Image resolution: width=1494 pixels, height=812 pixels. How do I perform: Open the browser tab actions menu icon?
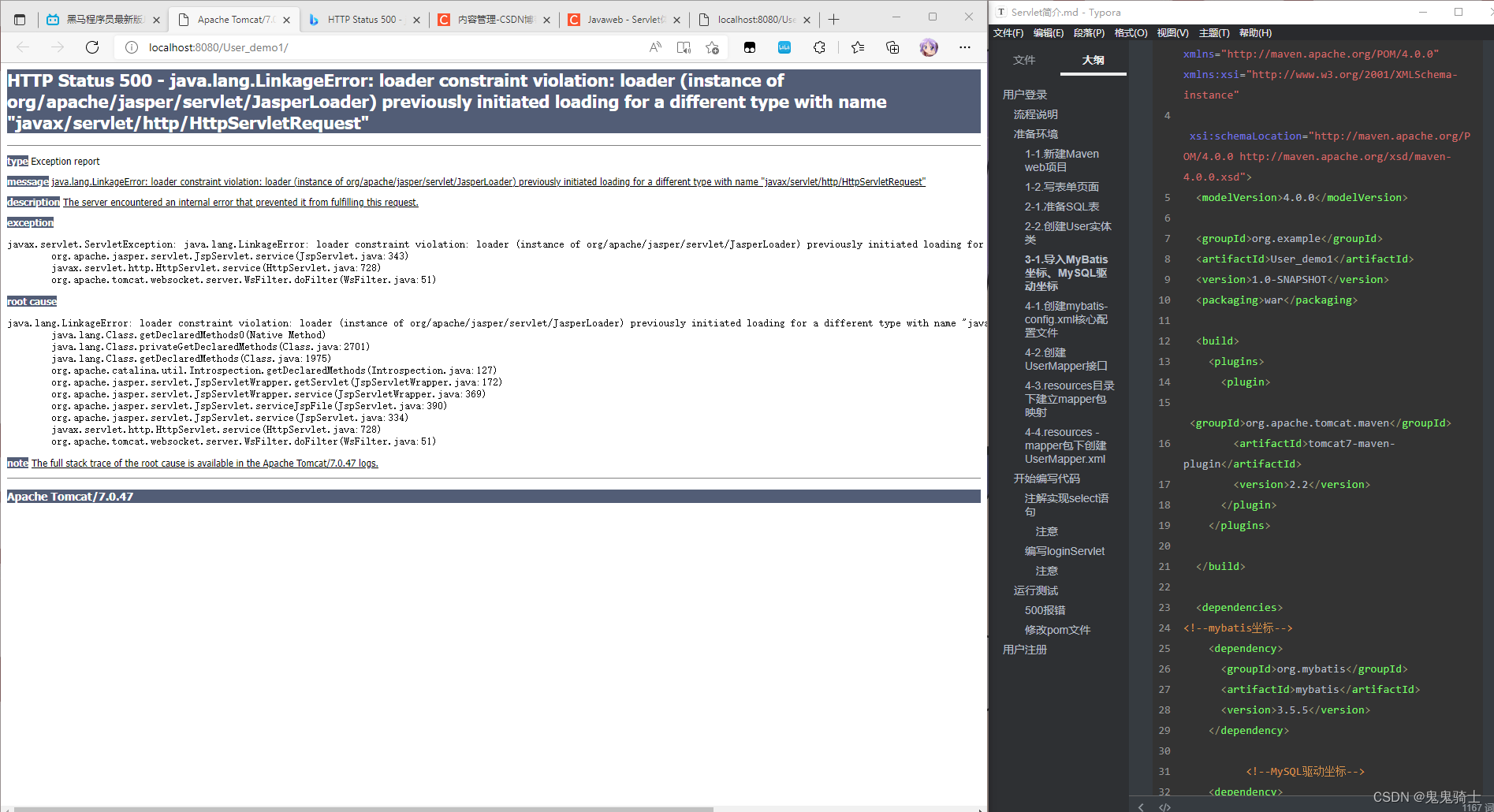pos(20,20)
